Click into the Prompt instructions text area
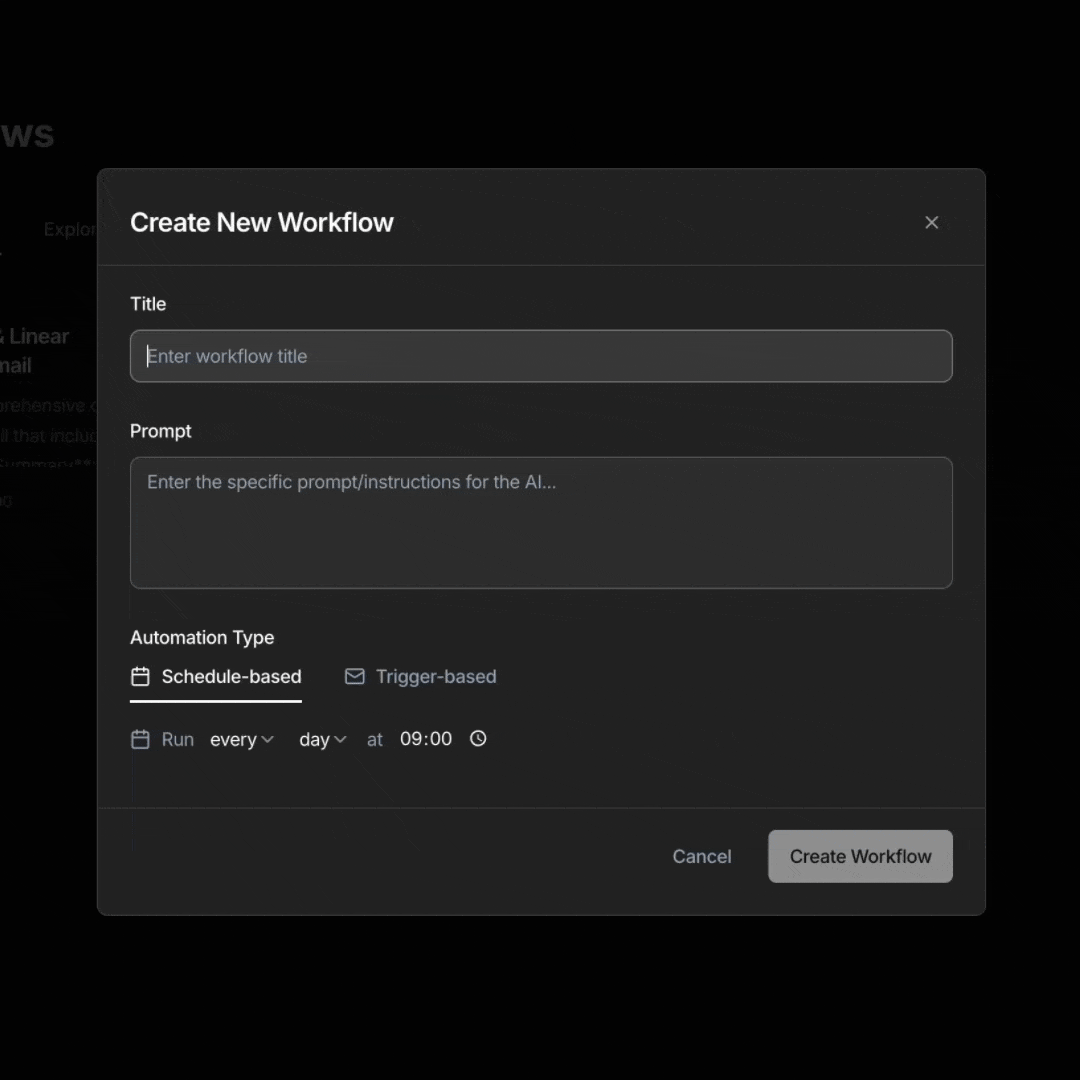 (540, 522)
